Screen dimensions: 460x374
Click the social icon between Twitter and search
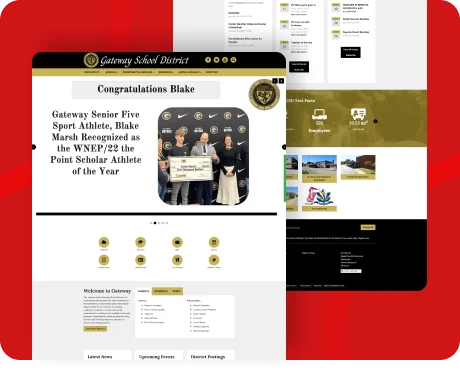pos(225,60)
